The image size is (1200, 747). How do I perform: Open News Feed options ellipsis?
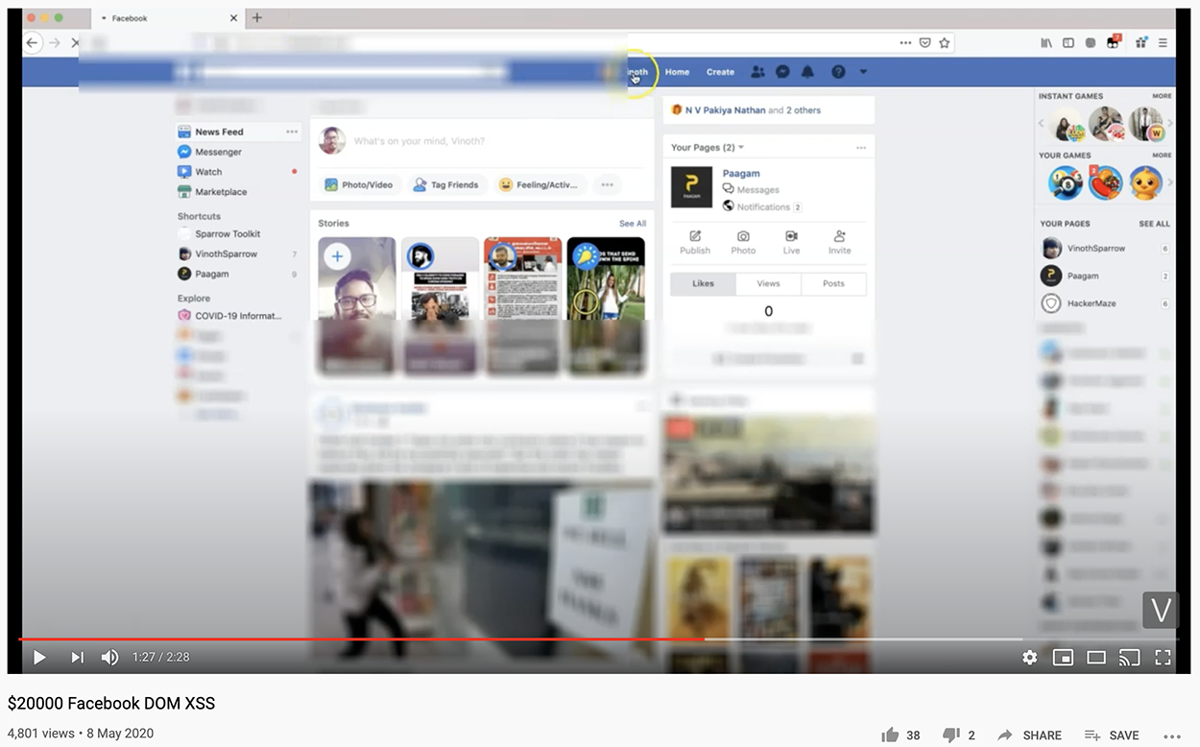(292, 132)
